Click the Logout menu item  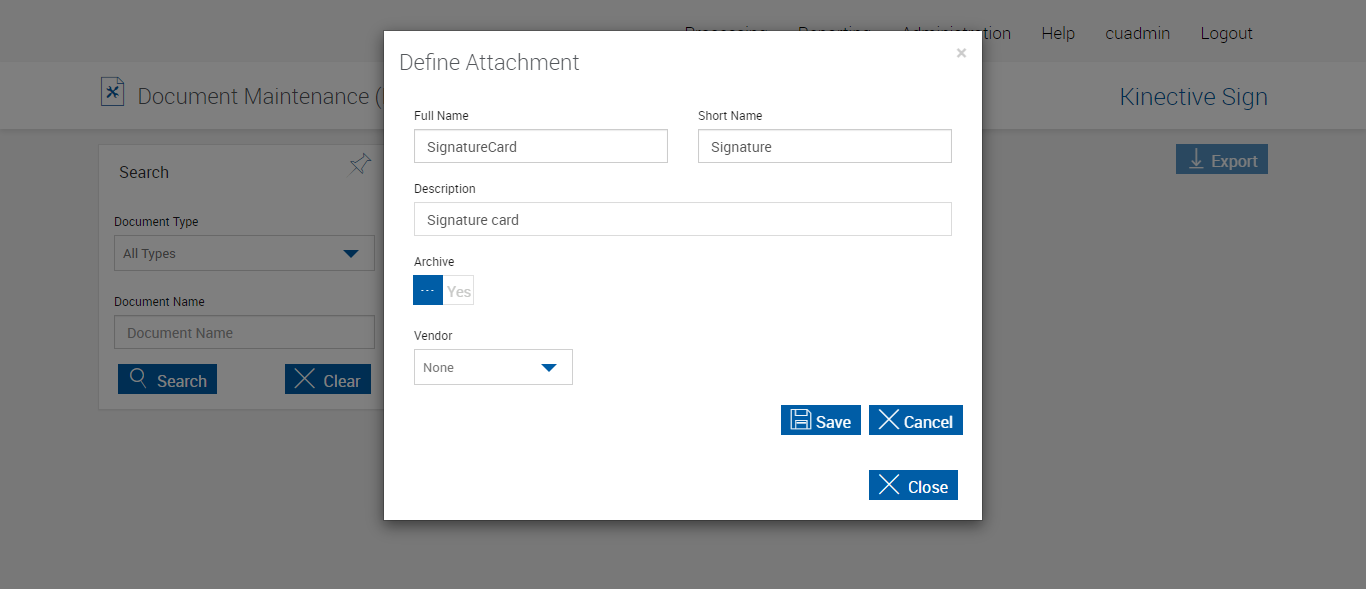click(1226, 33)
